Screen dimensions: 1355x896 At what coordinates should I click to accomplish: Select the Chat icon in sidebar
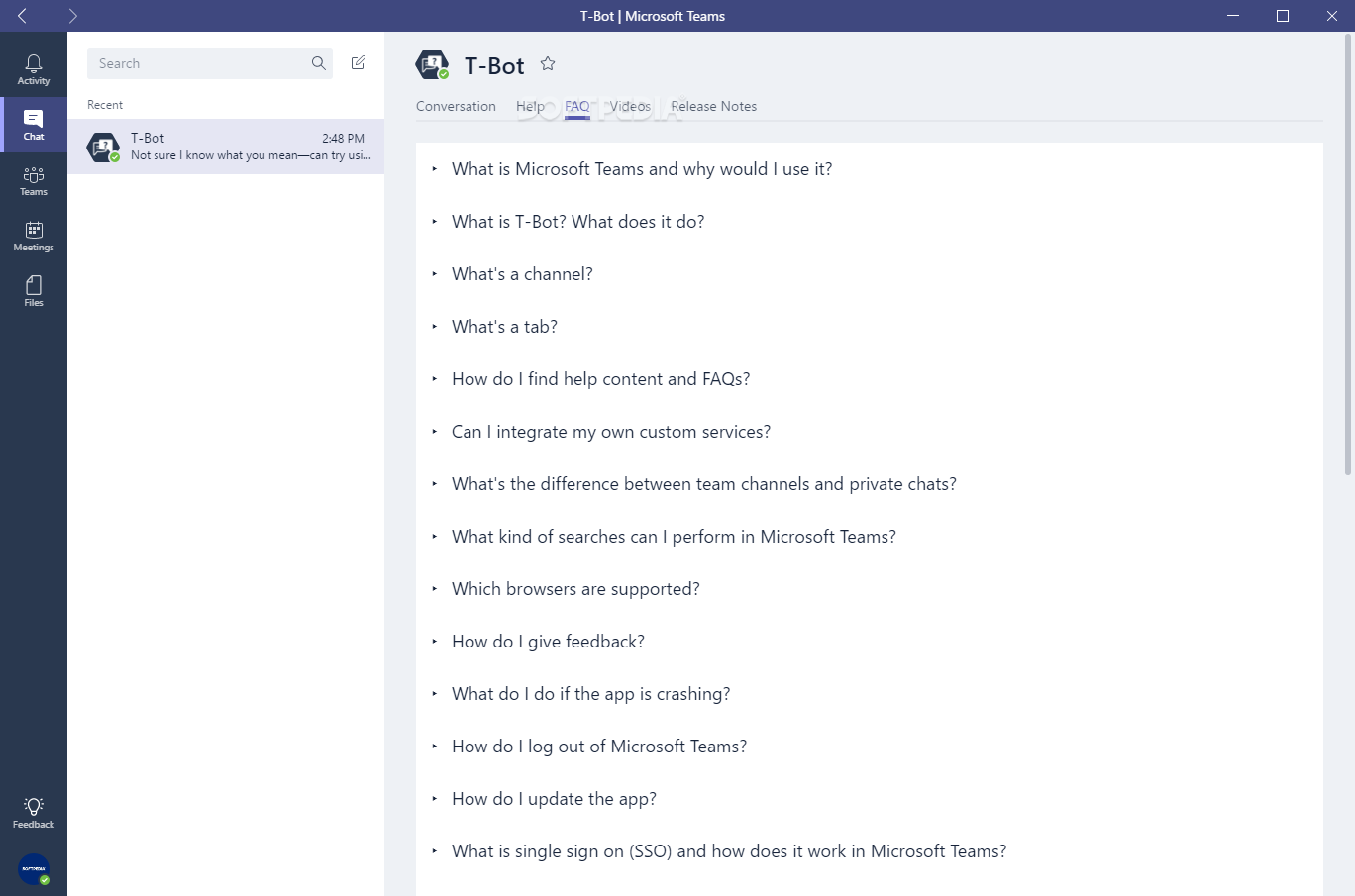(34, 119)
